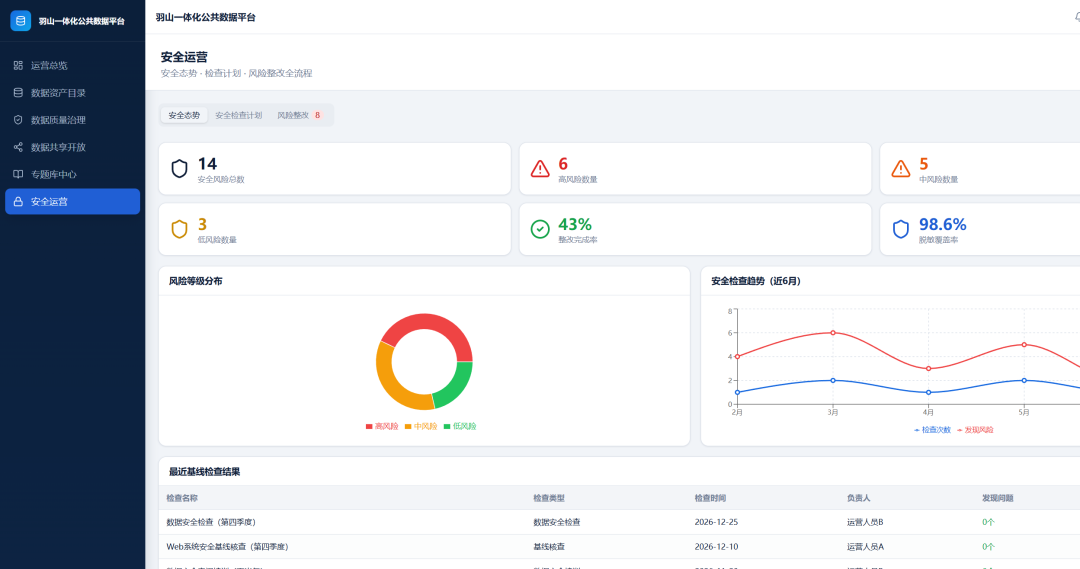Click the blue shield 脱敏覆盖率 icon
Image resolution: width=1080 pixels, height=569 pixels.
click(901, 229)
